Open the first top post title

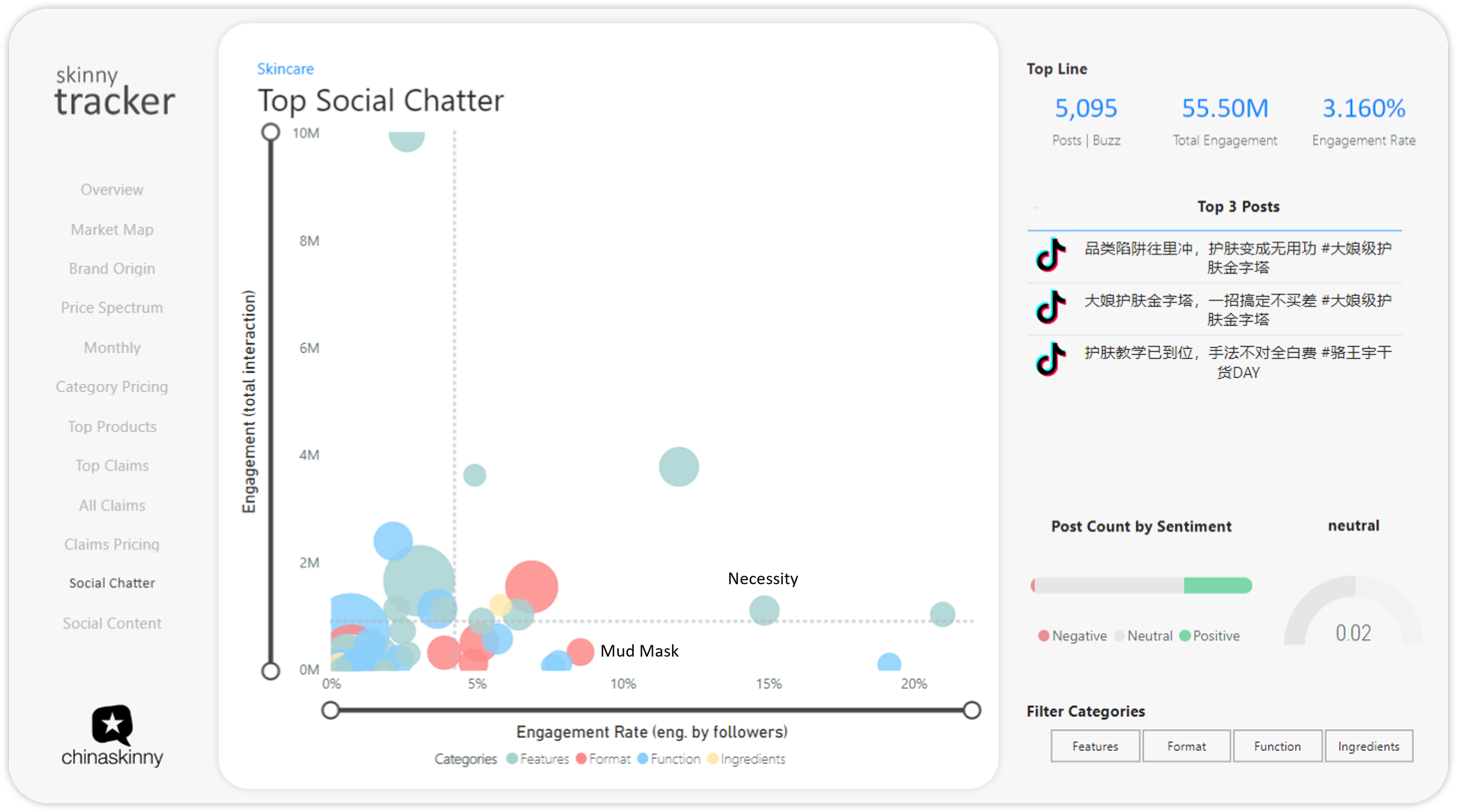coord(1238,257)
